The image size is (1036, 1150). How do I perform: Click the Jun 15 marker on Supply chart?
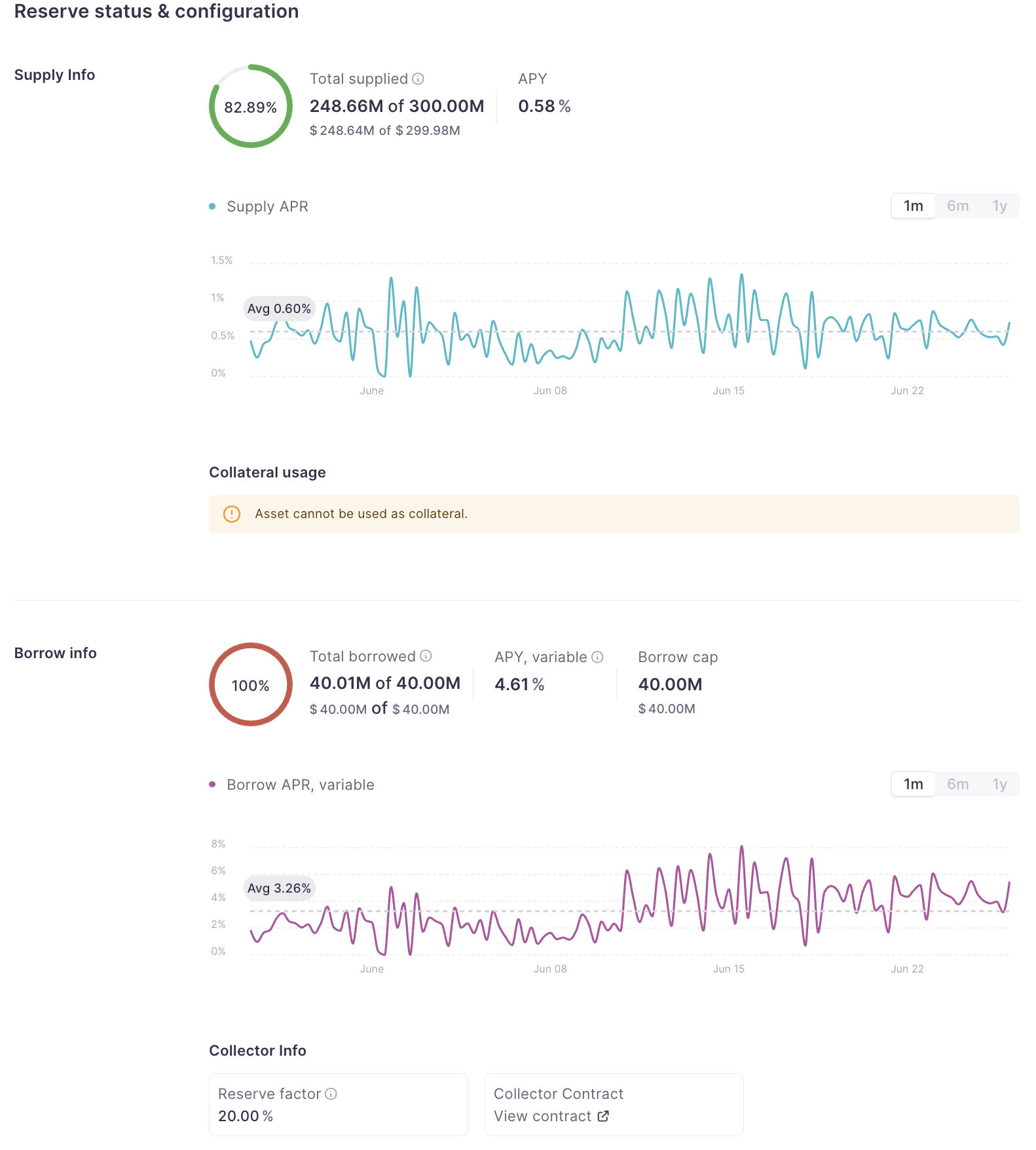click(728, 391)
